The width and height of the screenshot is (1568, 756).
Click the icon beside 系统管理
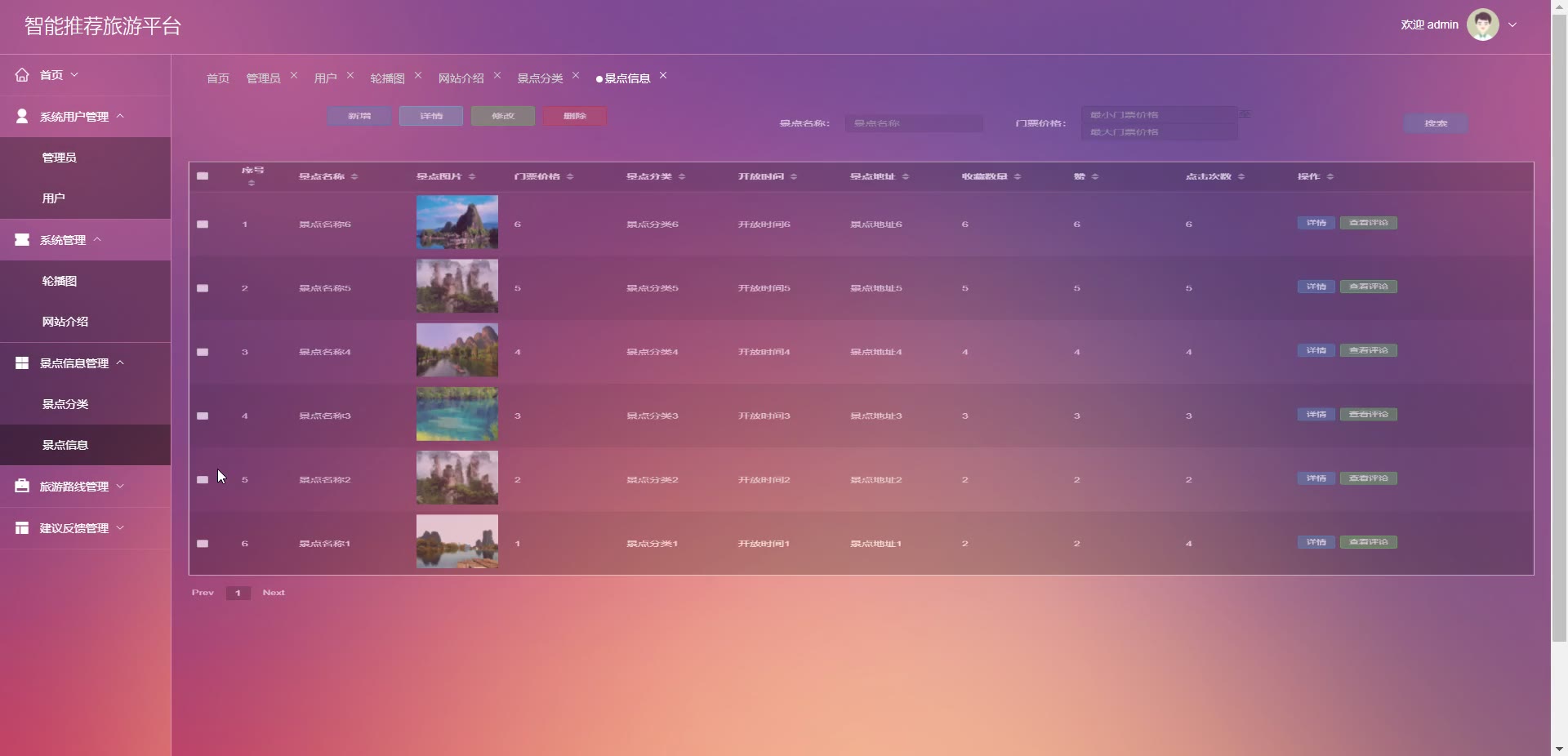pyautogui.click(x=22, y=240)
